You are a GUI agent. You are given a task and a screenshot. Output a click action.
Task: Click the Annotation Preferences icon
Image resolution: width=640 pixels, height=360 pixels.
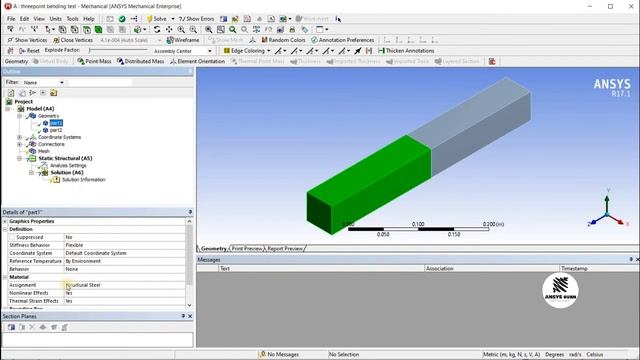click(314, 40)
